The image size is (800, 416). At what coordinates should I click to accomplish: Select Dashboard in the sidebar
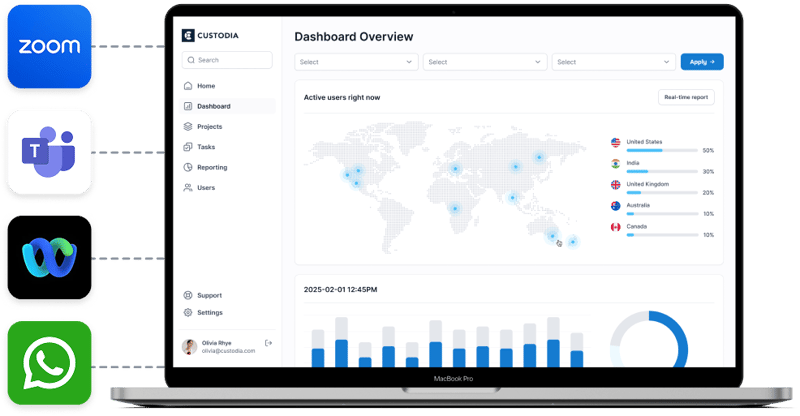tap(228, 106)
